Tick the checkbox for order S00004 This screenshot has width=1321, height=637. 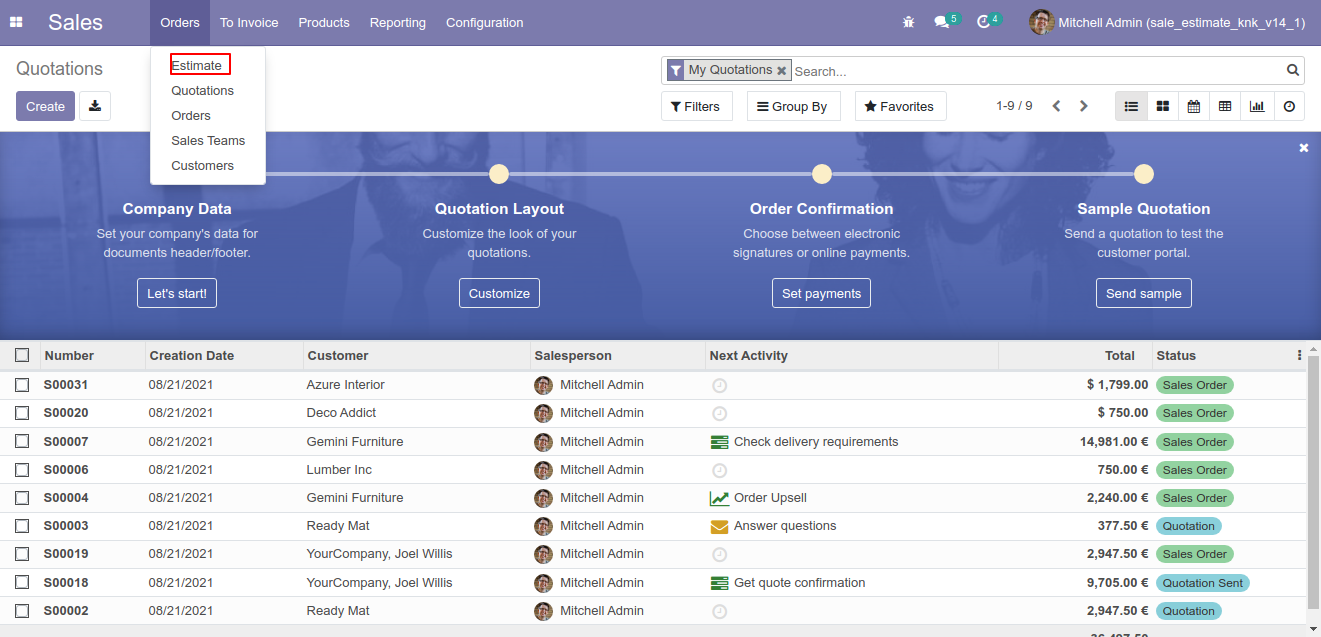[x=22, y=498]
